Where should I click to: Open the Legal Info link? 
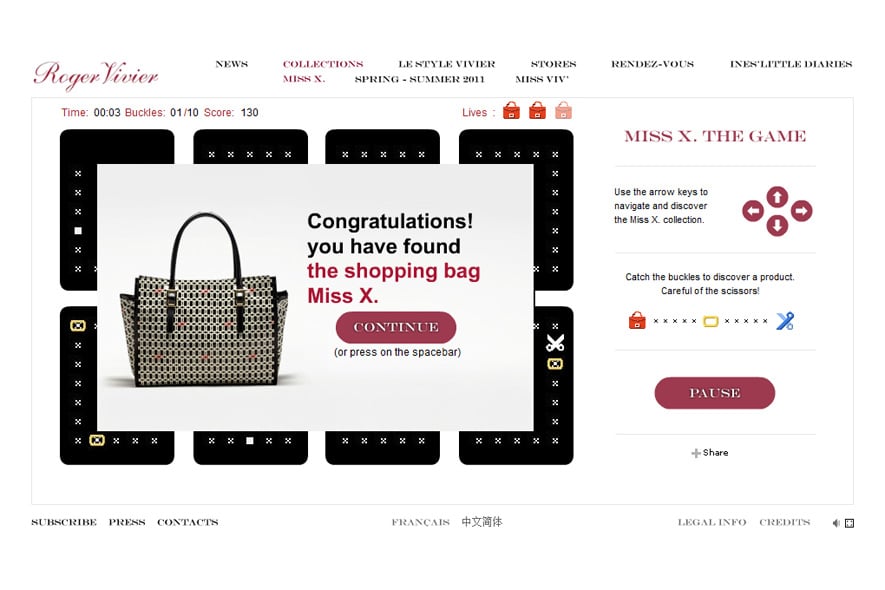click(x=712, y=522)
